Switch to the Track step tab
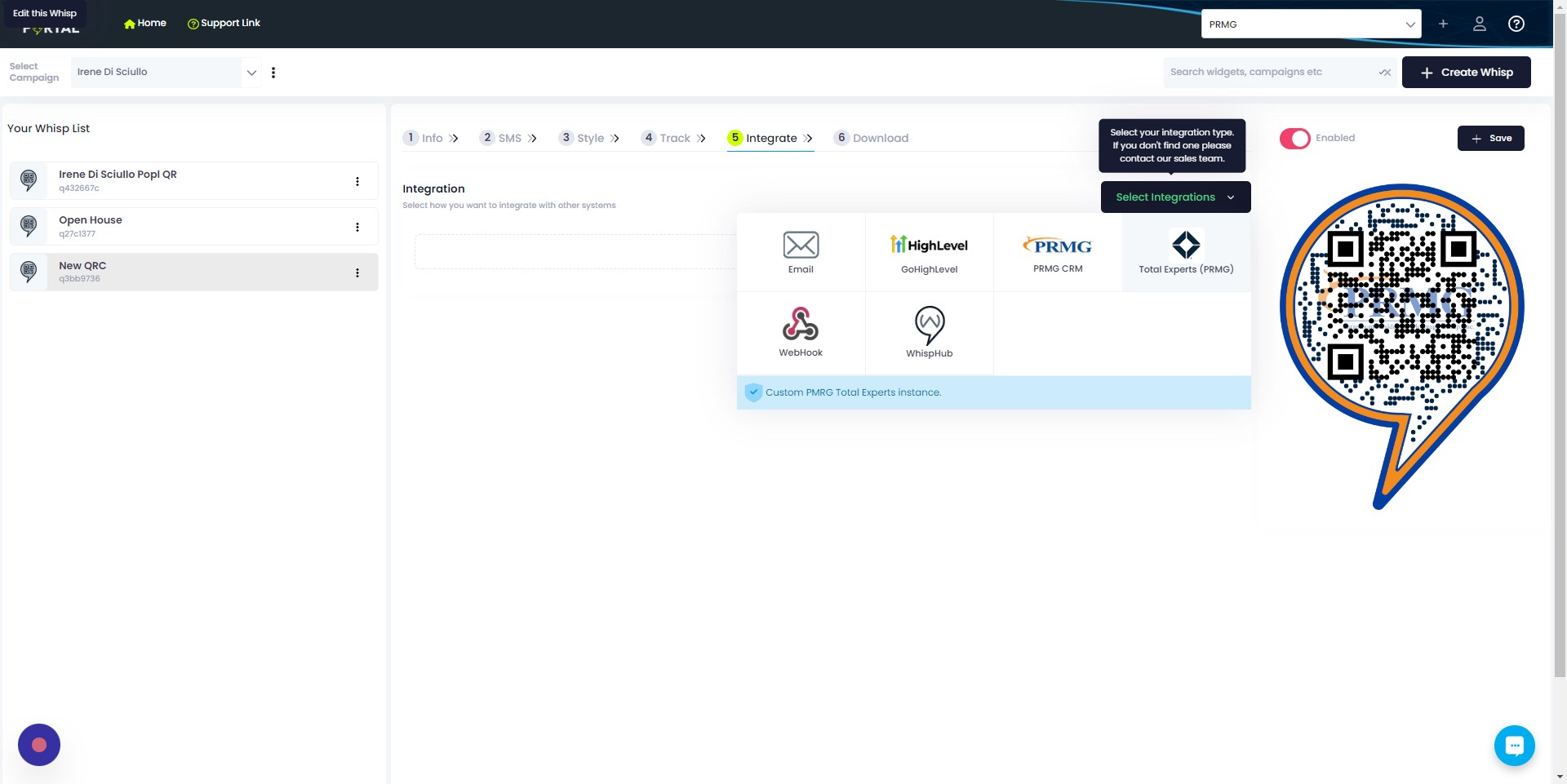 point(673,138)
